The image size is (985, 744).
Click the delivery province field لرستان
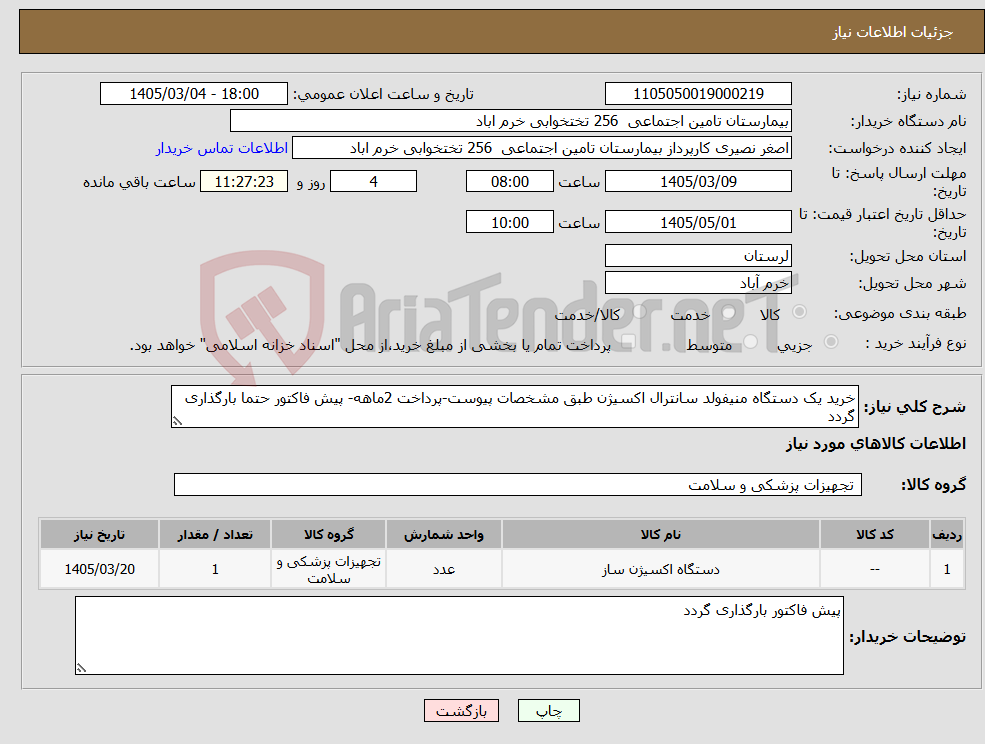click(x=698, y=256)
